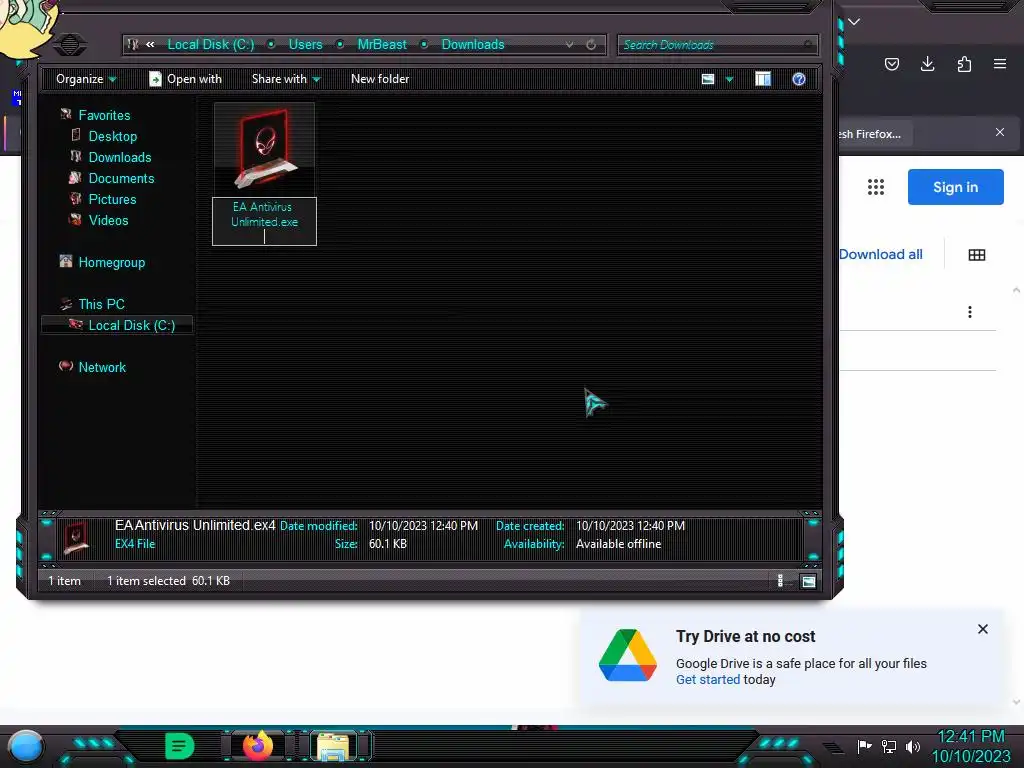Click the Network sidebar icon

coord(66,366)
